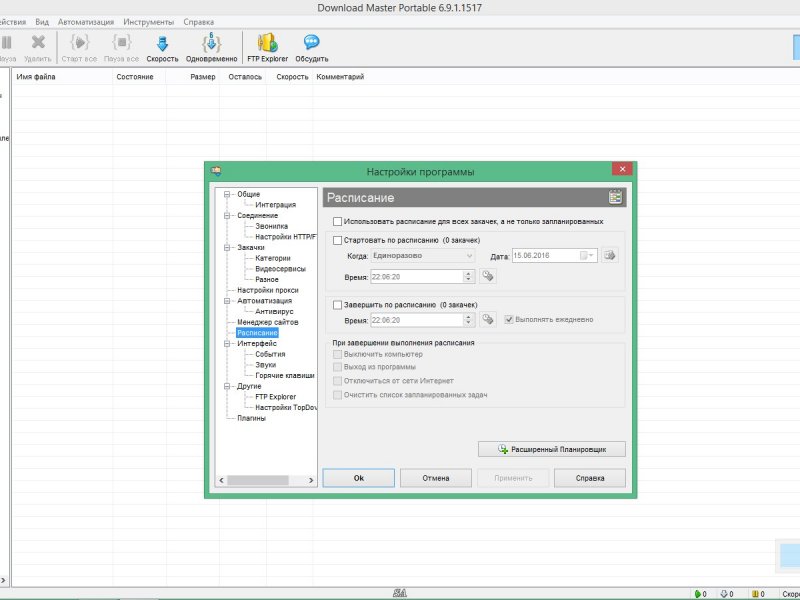Click the Delete (Удалить) toolbar icon
The width and height of the screenshot is (800, 600).
coord(38,42)
